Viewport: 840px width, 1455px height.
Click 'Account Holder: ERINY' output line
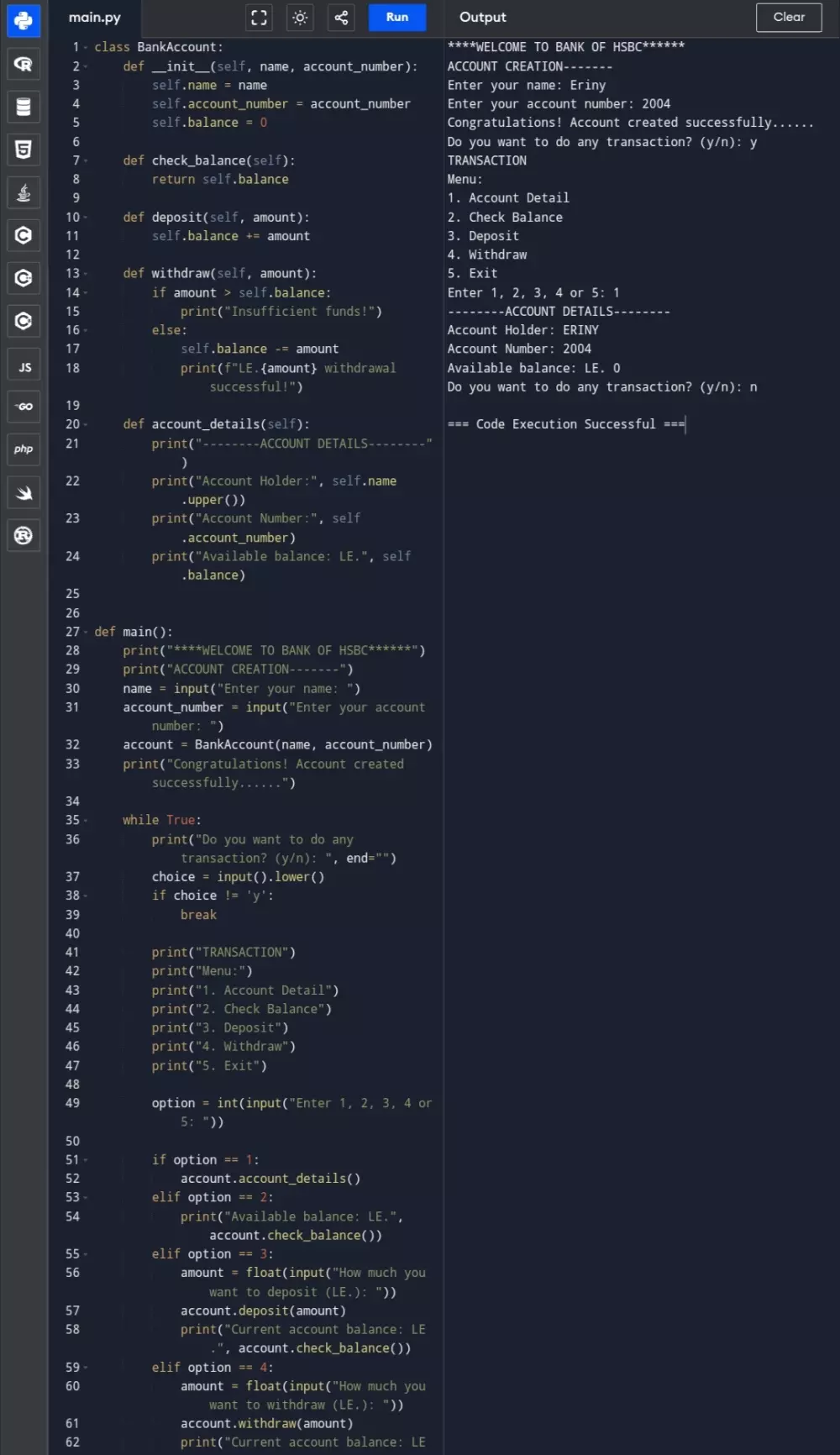tap(523, 330)
